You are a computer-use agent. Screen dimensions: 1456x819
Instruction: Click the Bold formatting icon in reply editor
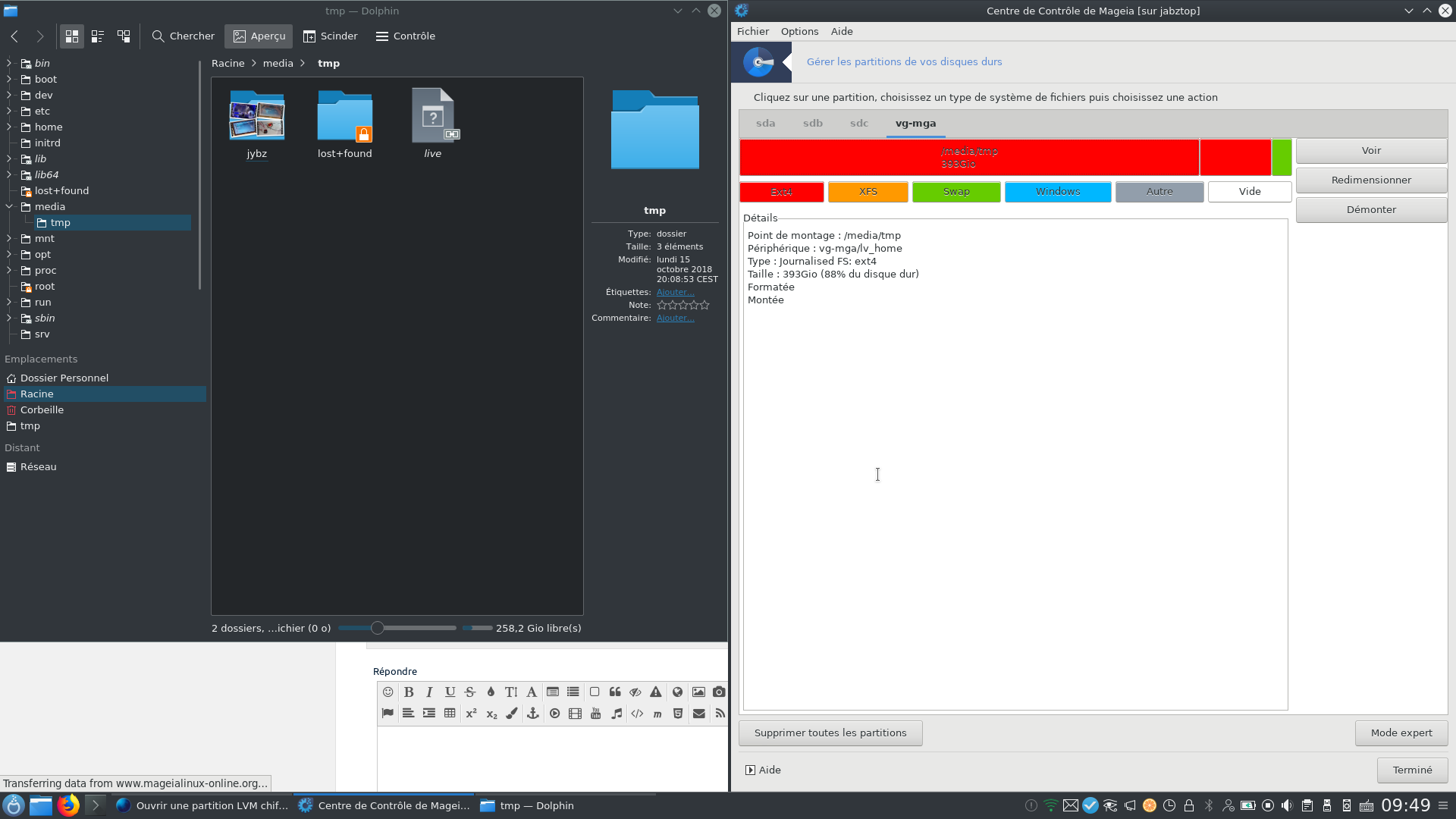pyautogui.click(x=409, y=692)
